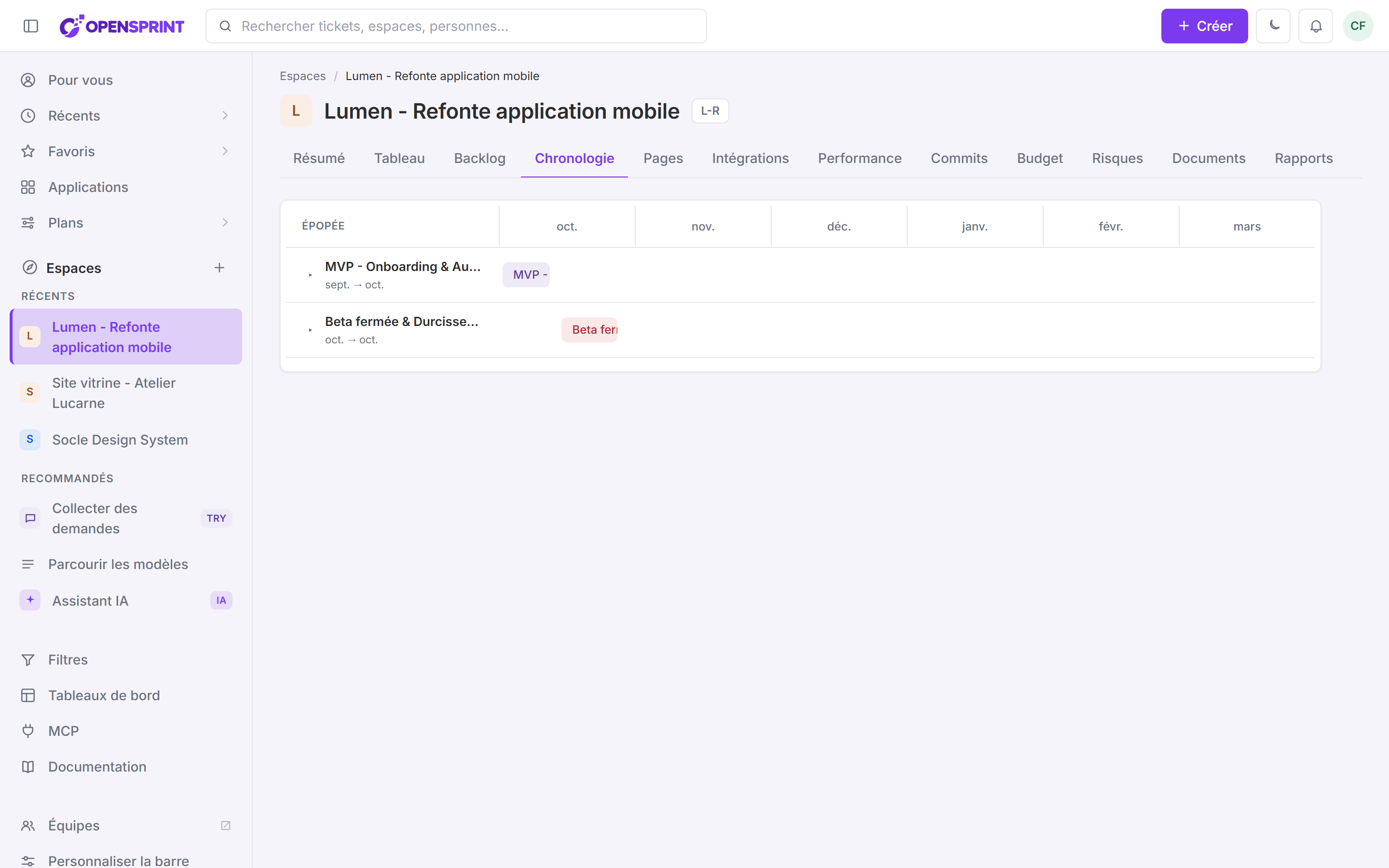Viewport: 1389px width, 868px height.
Task: Open the CF user avatar menu
Action: (x=1358, y=26)
